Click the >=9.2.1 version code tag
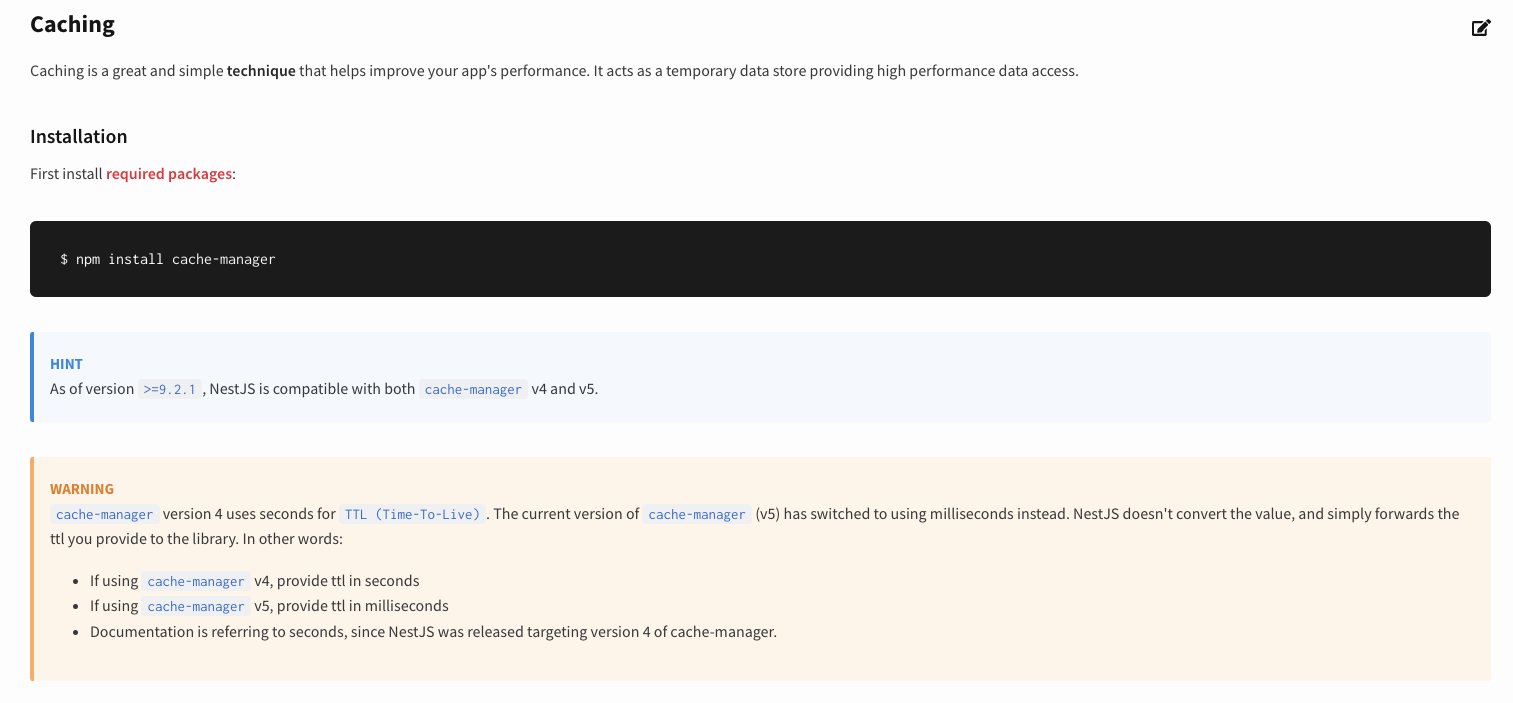Image resolution: width=1513 pixels, height=703 pixels. (x=171, y=389)
